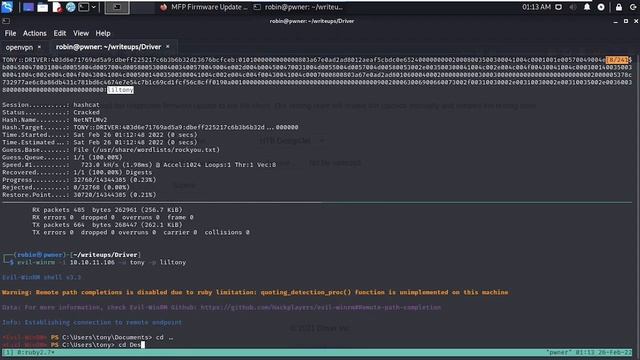Click the rockyou.txt wordlist path
The width and height of the screenshot is (640, 360).
(157, 150)
